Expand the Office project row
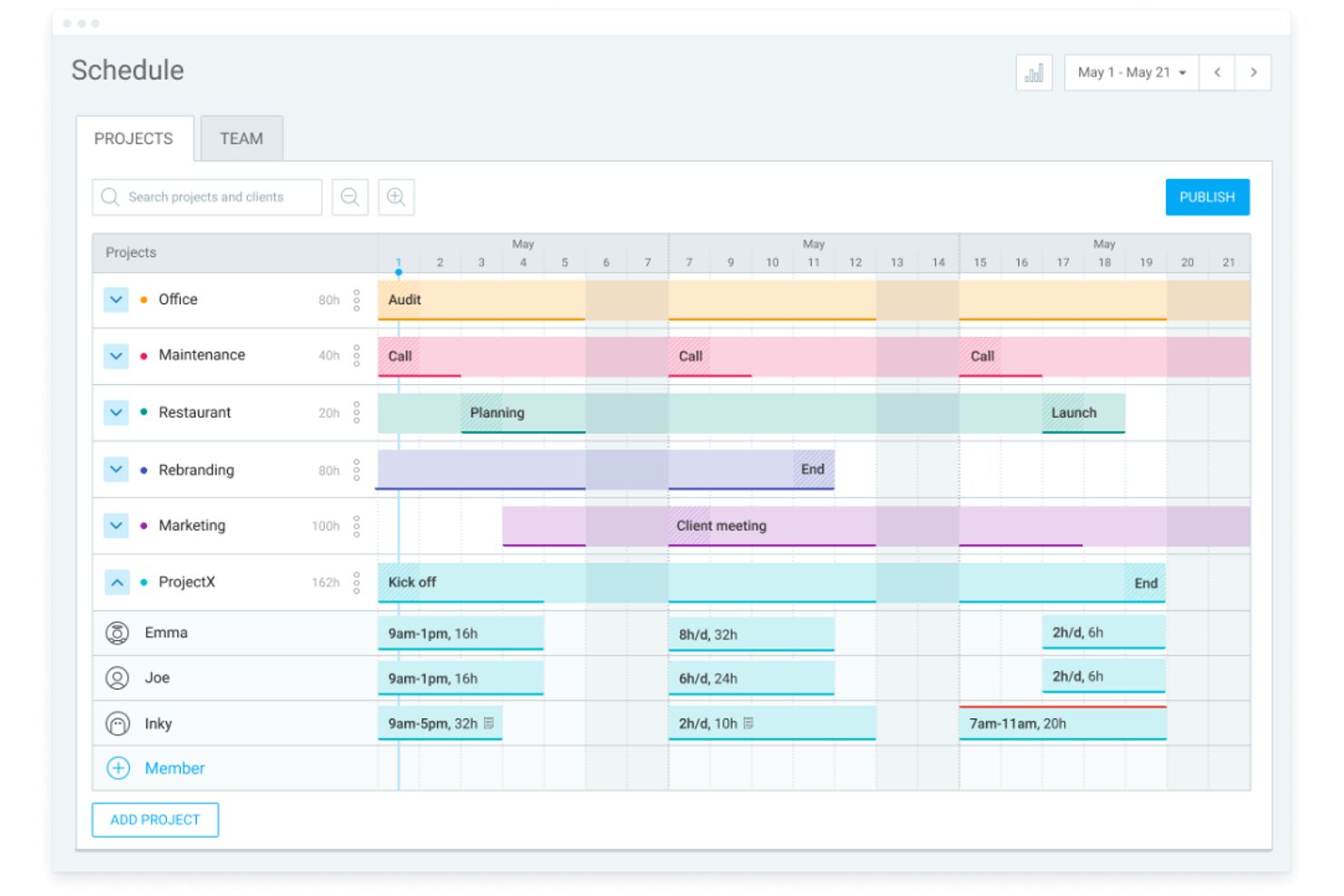The height and width of the screenshot is (896, 1344). pyautogui.click(x=116, y=300)
